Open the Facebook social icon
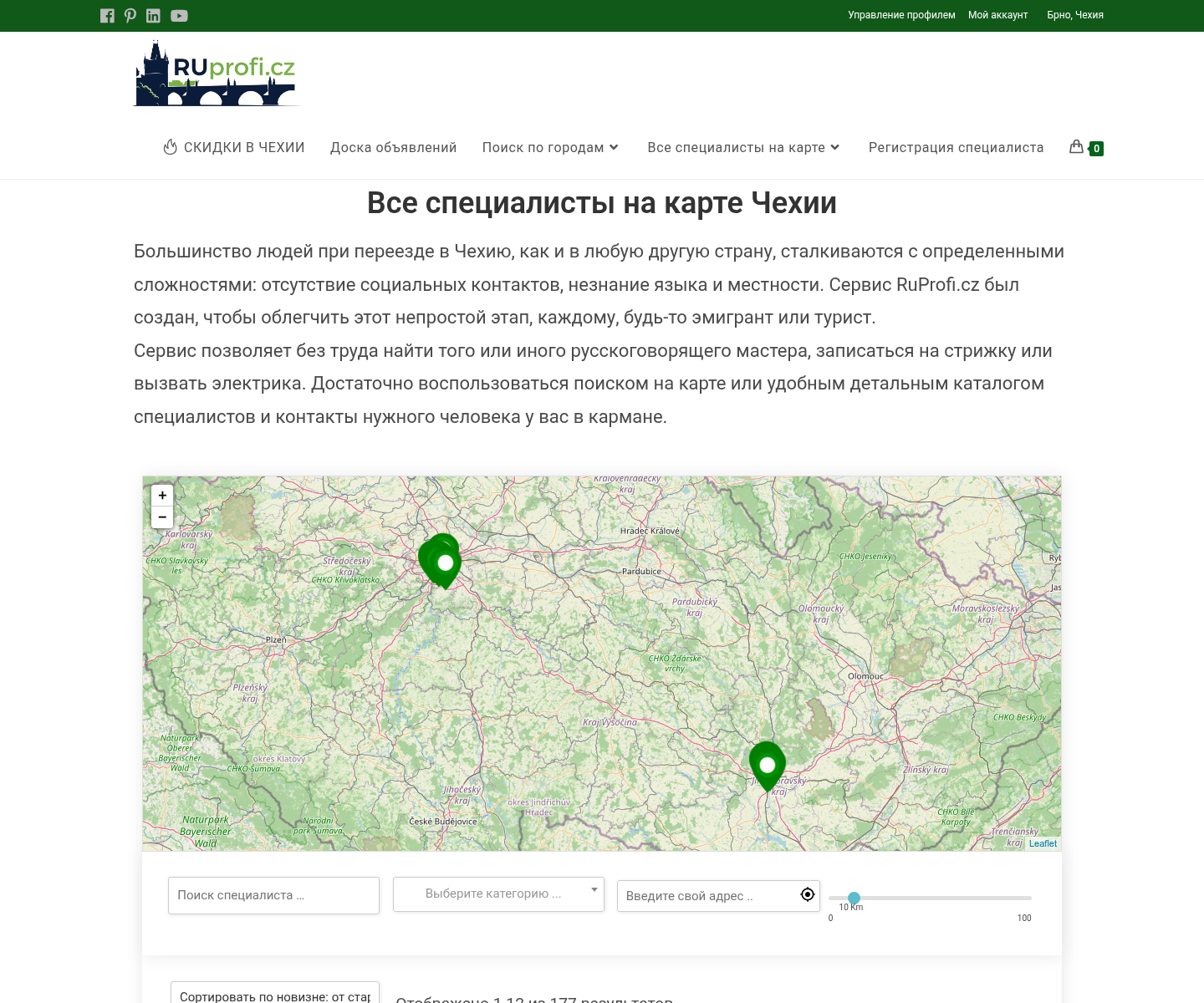Image resolution: width=1204 pixels, height=1003 pixels. click(x=107, y=15)
